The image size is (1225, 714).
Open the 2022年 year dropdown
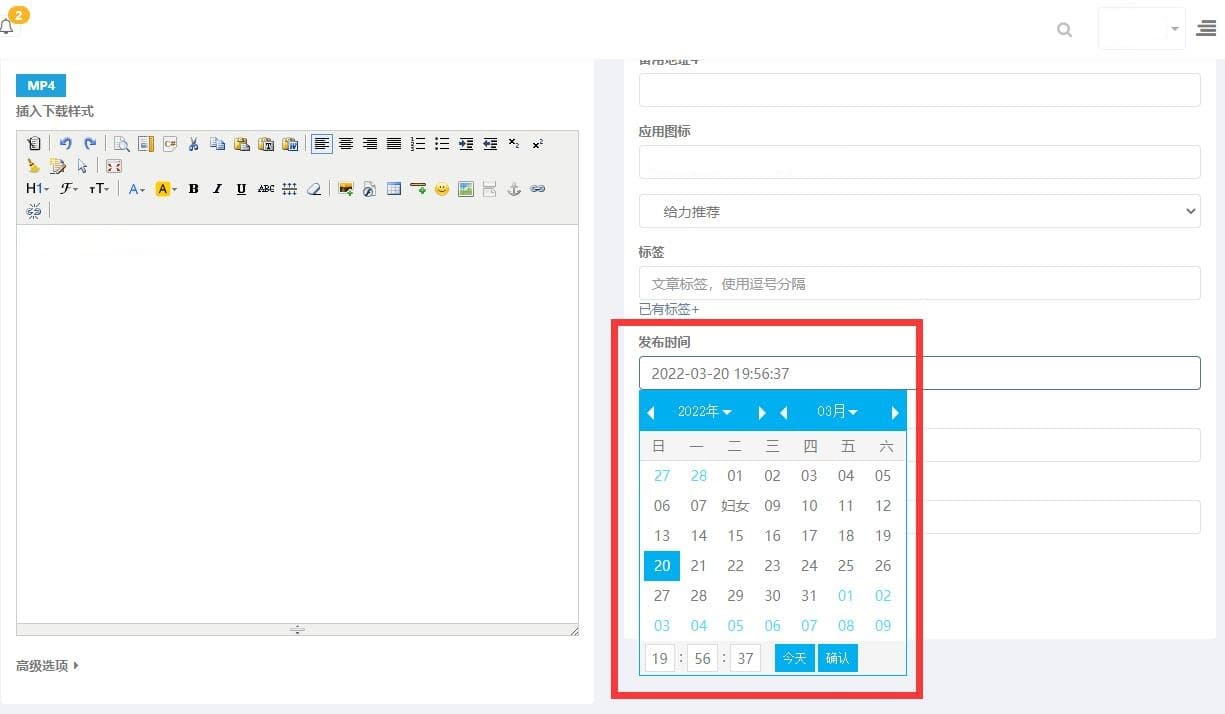point(704,412)
